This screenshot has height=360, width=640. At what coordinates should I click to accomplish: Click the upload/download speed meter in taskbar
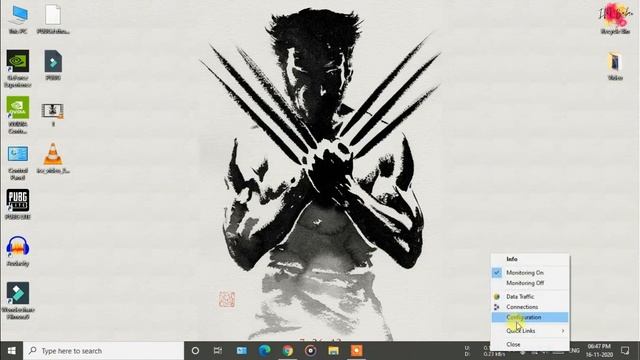(x=484, y=351)
